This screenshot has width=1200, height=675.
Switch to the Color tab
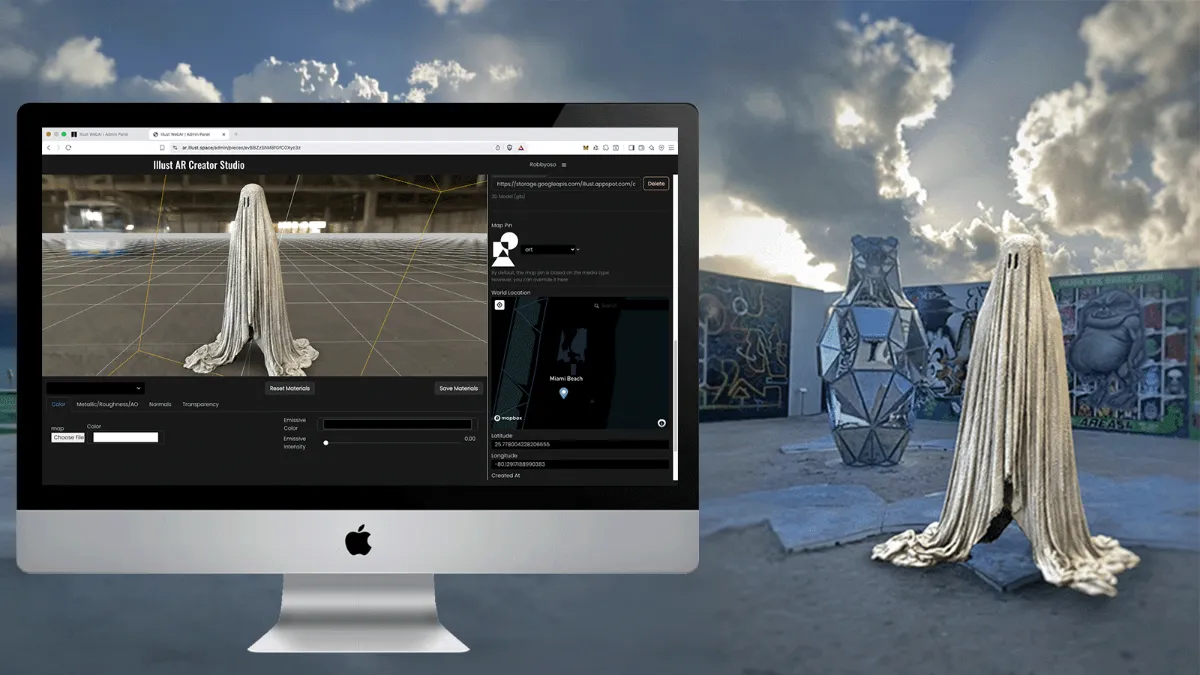click(58, 404)
